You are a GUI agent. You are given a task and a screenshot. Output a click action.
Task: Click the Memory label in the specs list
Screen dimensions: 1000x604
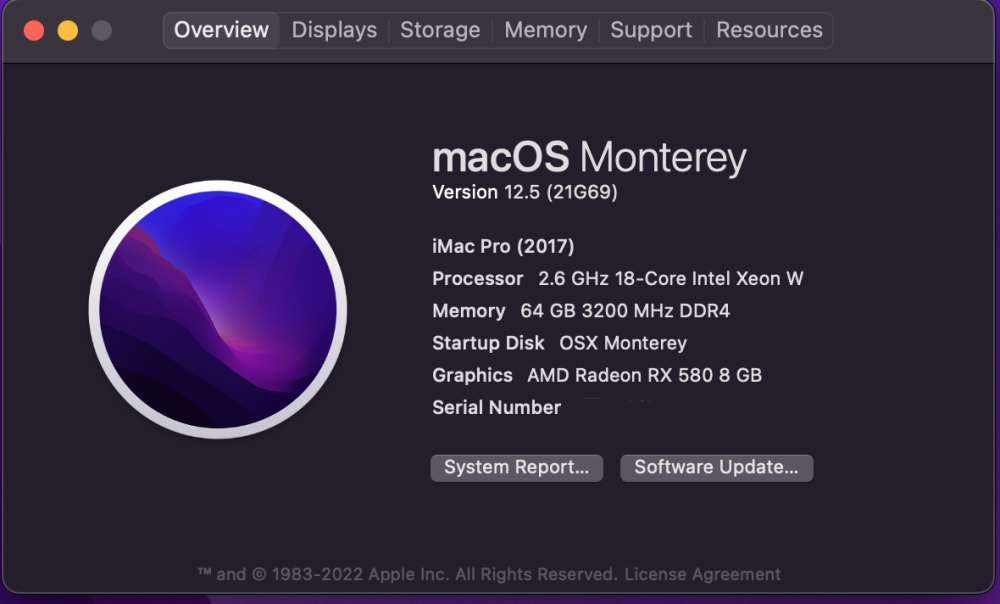[x=469, y=311]
